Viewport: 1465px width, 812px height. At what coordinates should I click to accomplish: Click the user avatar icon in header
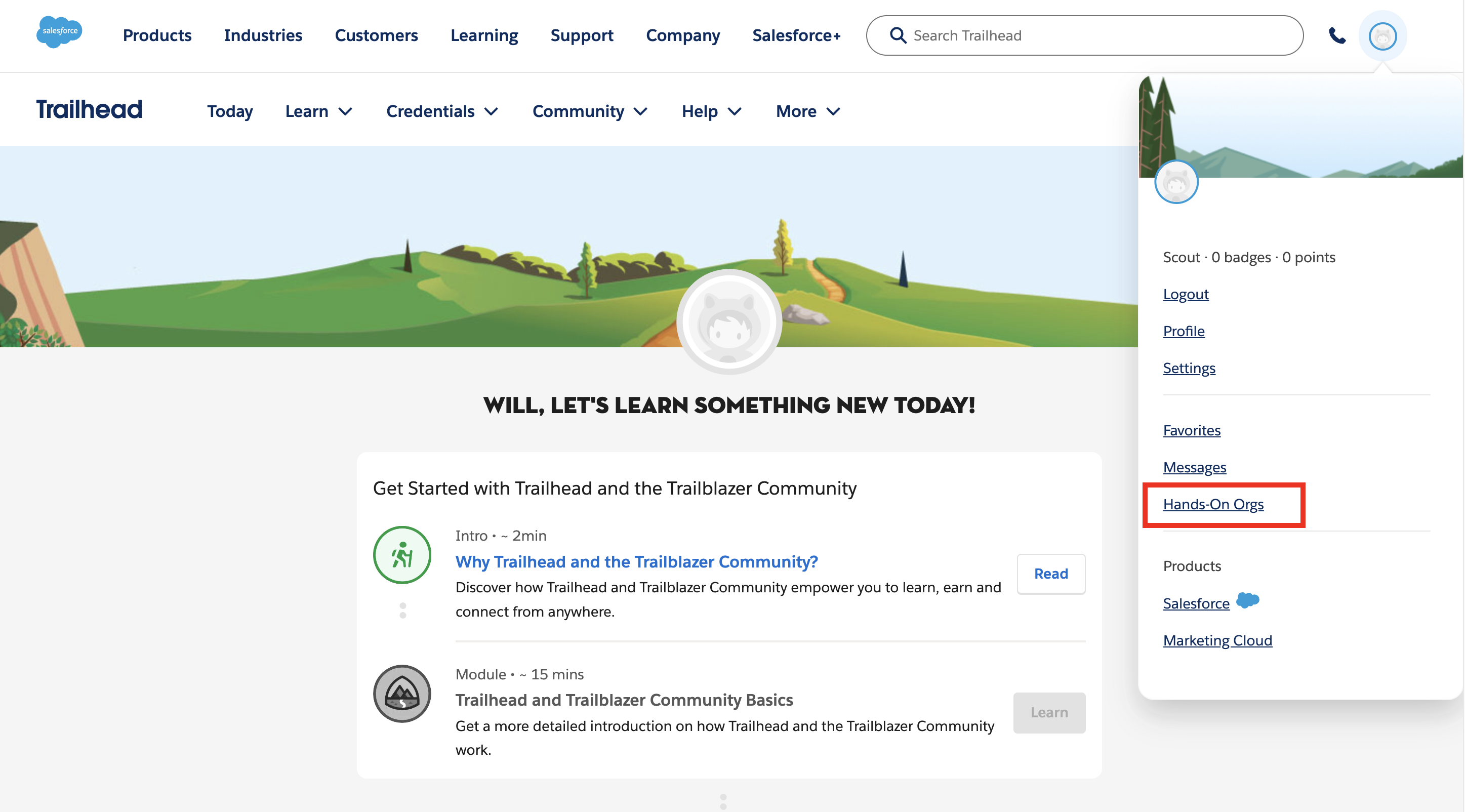(x=1382, y=36)
